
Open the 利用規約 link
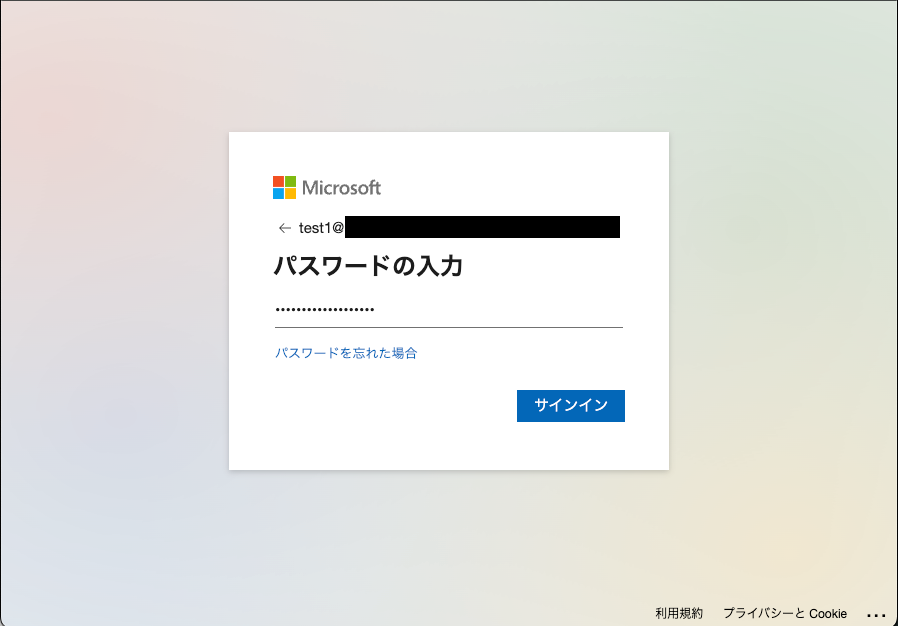pos(679,613)
